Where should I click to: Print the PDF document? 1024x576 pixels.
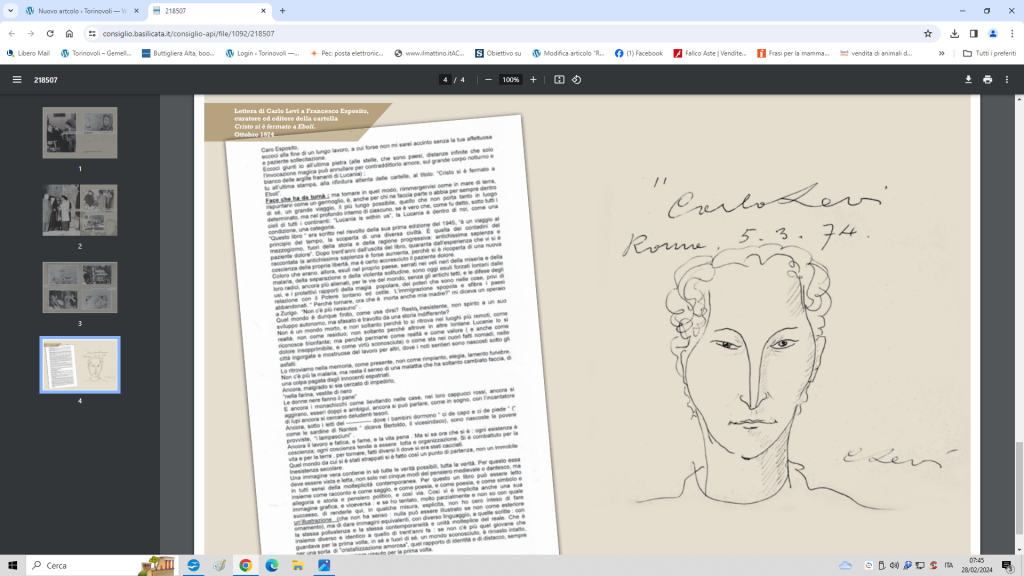(987, 80)
